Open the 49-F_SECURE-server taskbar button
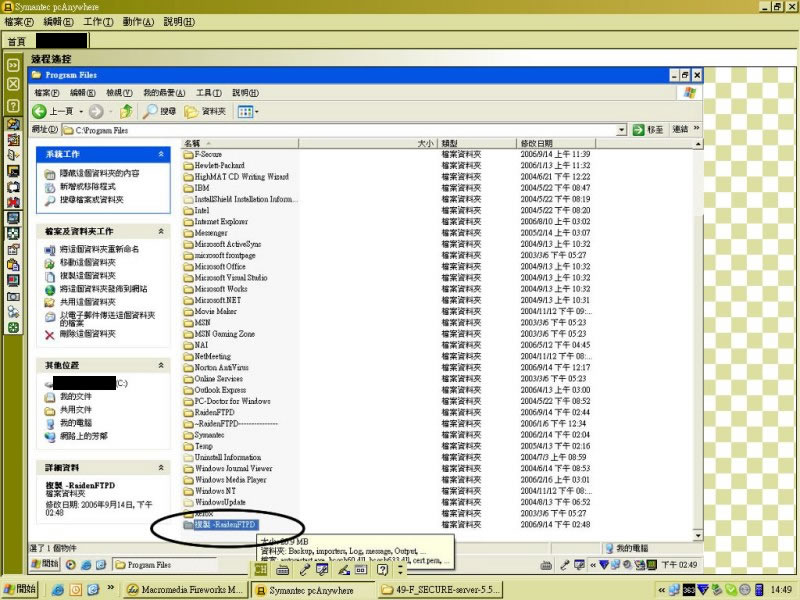The height and width of the screenshot is (600, 800). click(441, 590)
